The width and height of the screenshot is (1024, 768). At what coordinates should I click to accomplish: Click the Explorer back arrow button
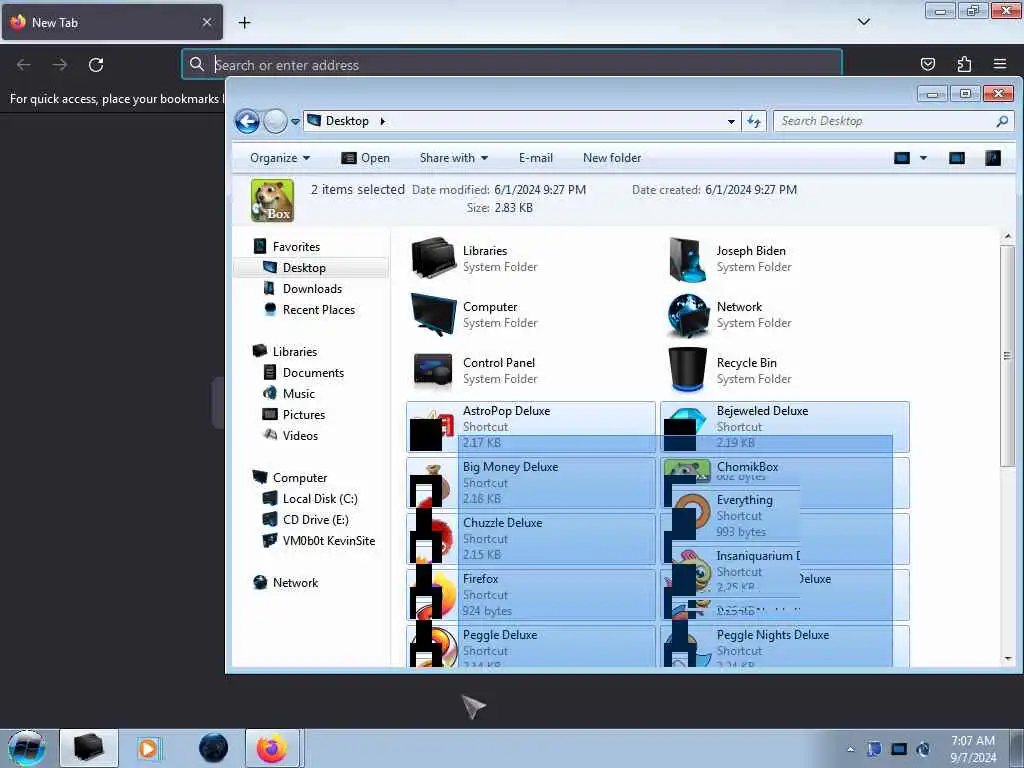click(x=247, y=121)
